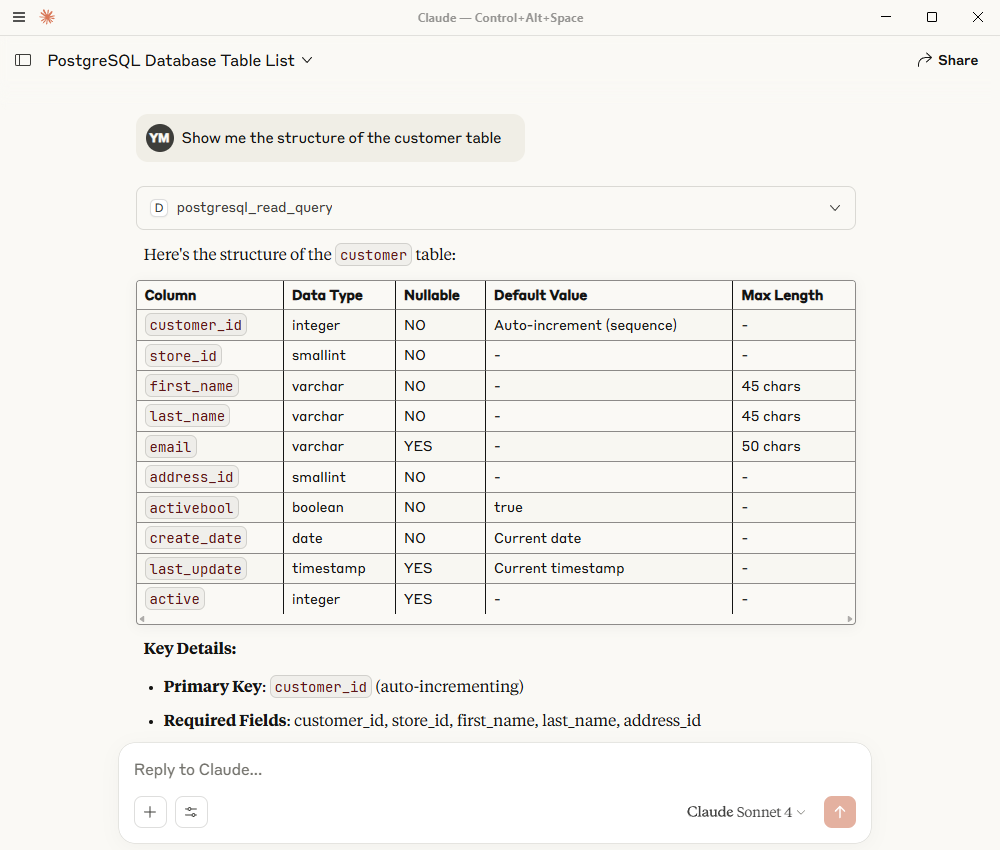Click the send message arrow button
Viewport: 1000px width, 850px height.
point(839,812)
